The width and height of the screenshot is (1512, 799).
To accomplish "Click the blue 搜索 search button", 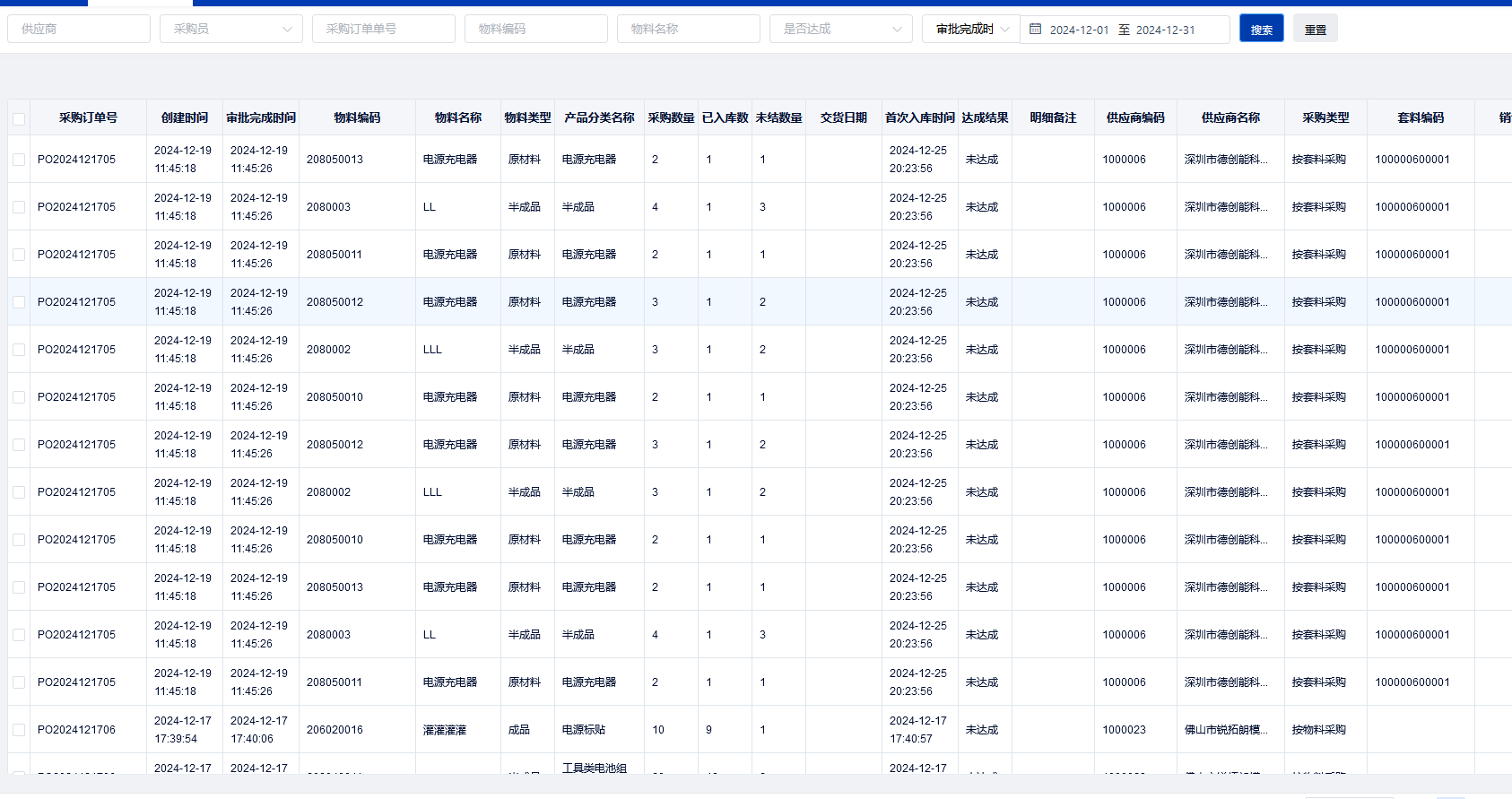I will [x=1261, y=29].
